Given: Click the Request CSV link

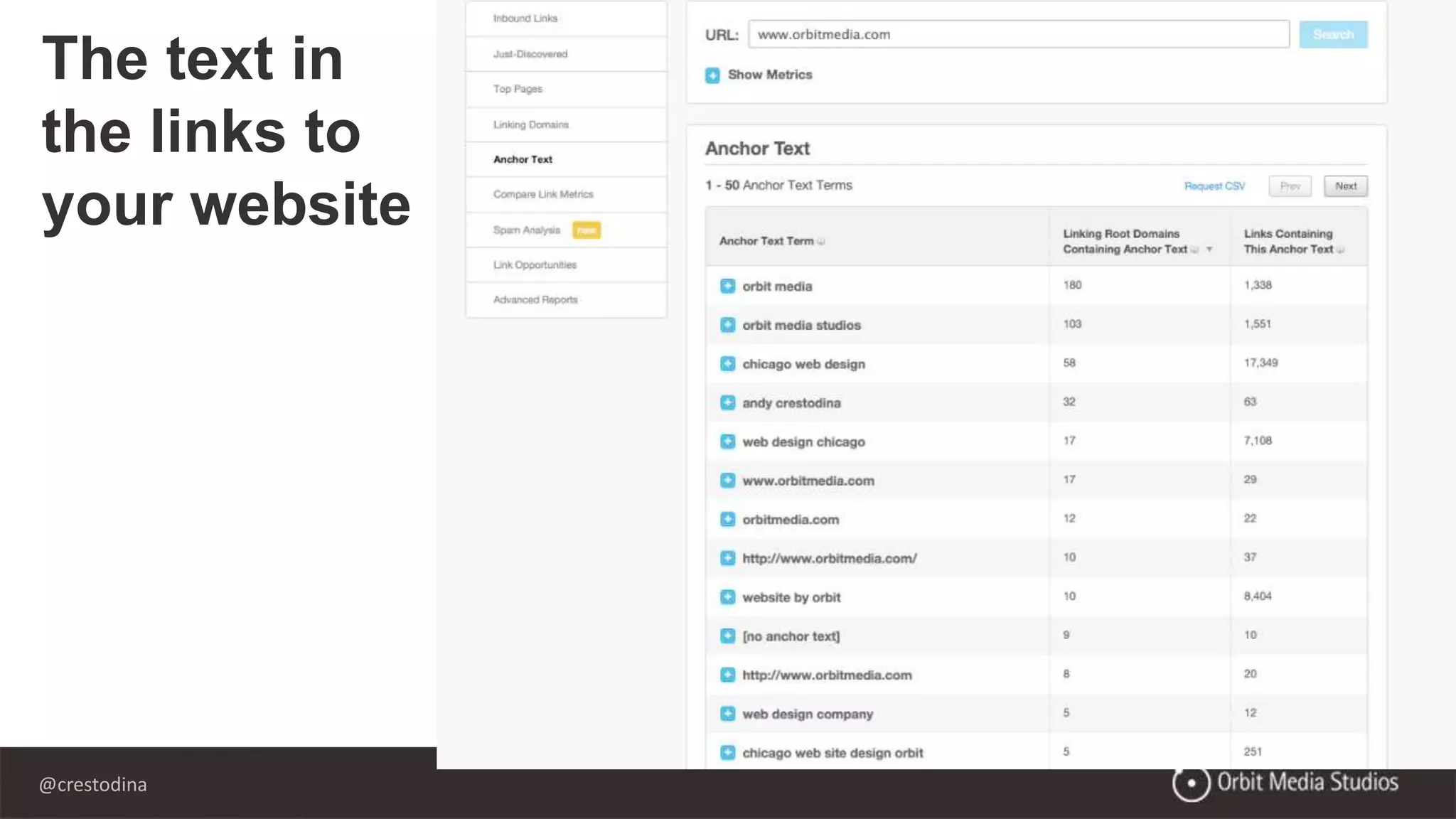Looking at the screenshot, I should pos(1214,186).
